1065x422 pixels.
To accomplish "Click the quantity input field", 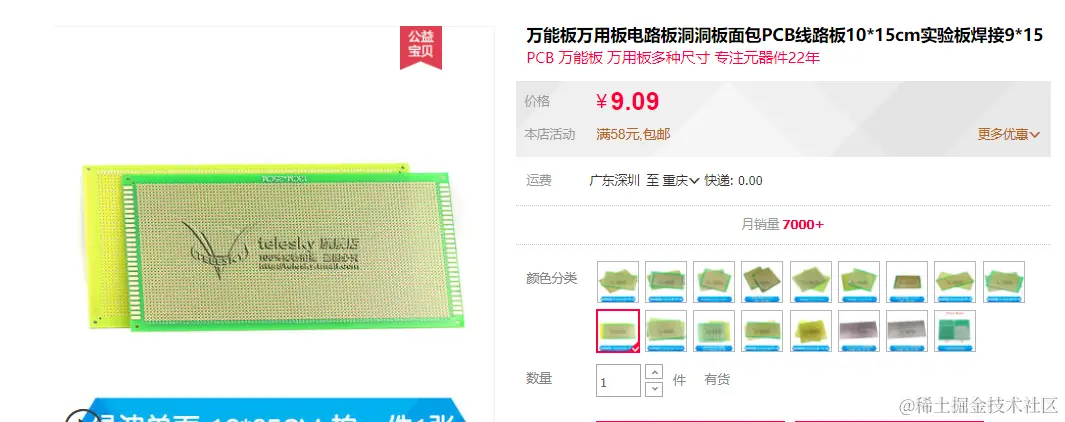I will (x=618, y=381).
